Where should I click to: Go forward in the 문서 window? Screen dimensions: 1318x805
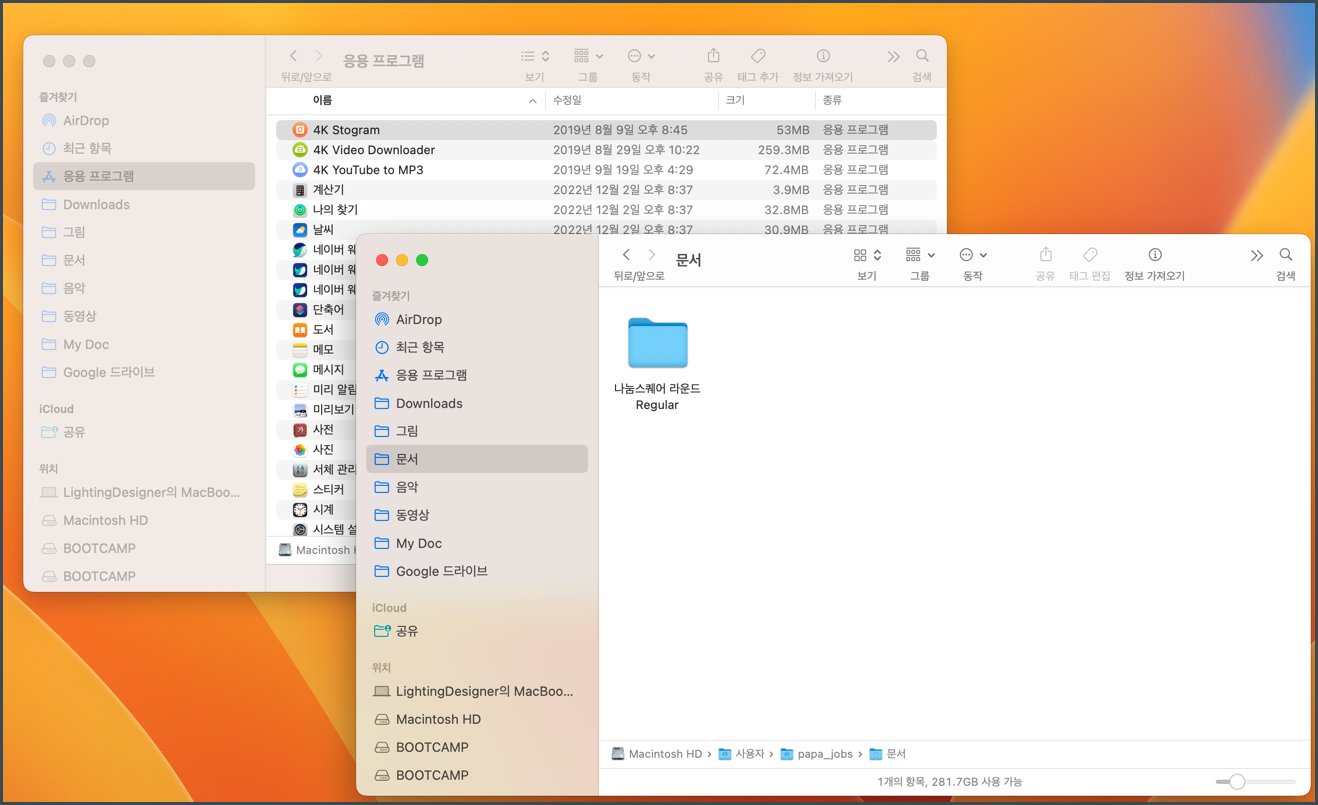pyautogui.click(x=652, y=255)
